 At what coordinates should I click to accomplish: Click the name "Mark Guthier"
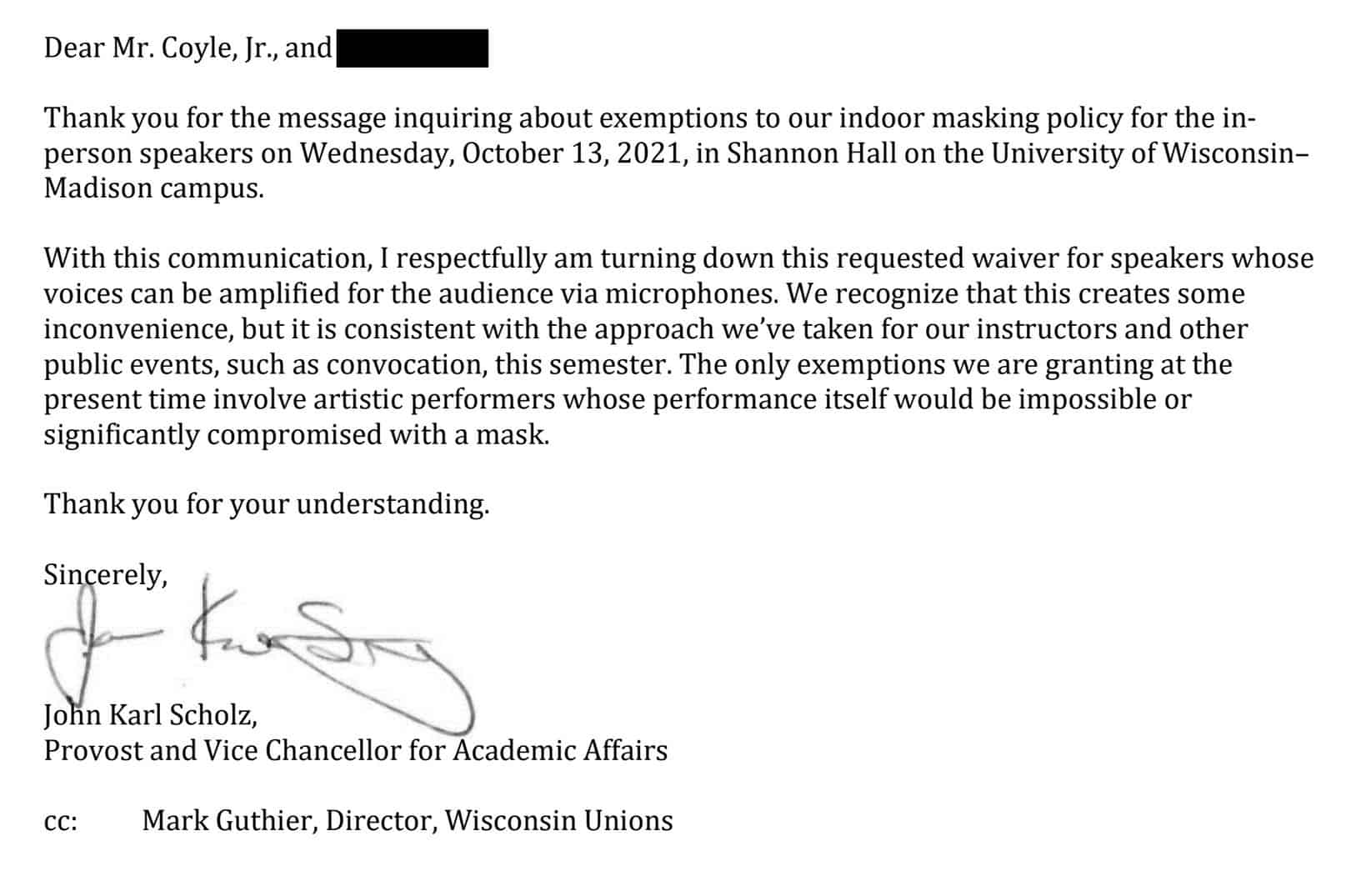coord(229,821)
